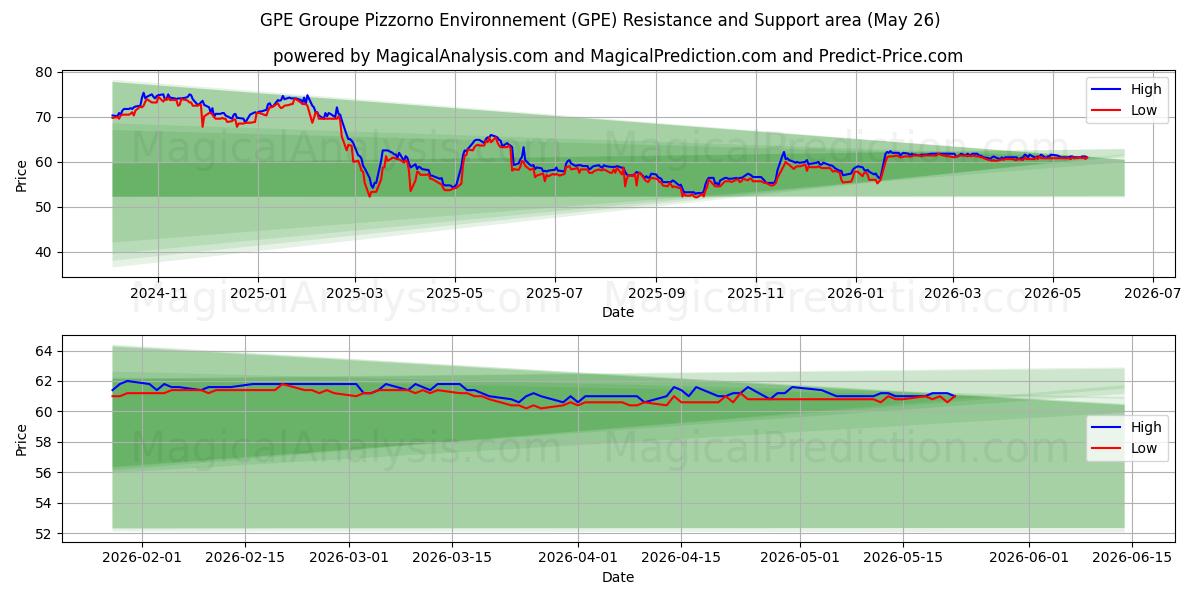The height and width of the screenshot is (600, 1200).
Task: Click the '2026-05-15' tick label on bottom chart
Action: pyautogui.click(x=903, y=558)
